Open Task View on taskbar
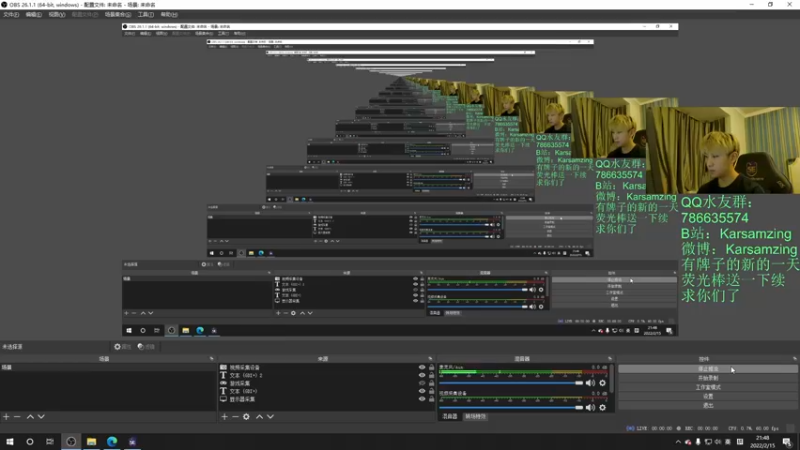Viewport: 800px width, 450px height. click(x=49, y=442)
